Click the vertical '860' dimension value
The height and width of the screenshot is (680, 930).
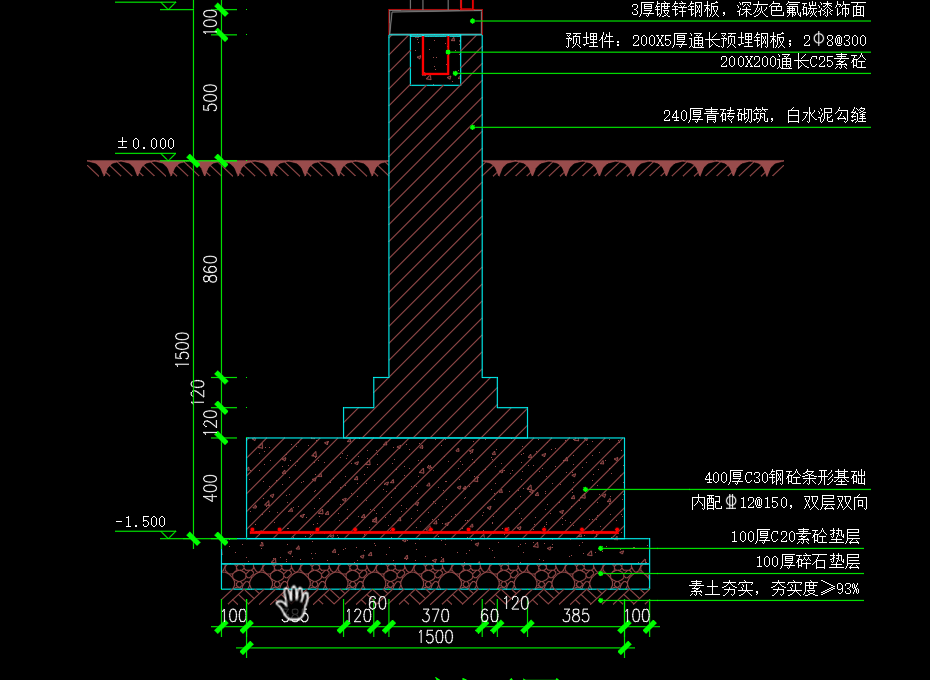(x=210, y=269)
